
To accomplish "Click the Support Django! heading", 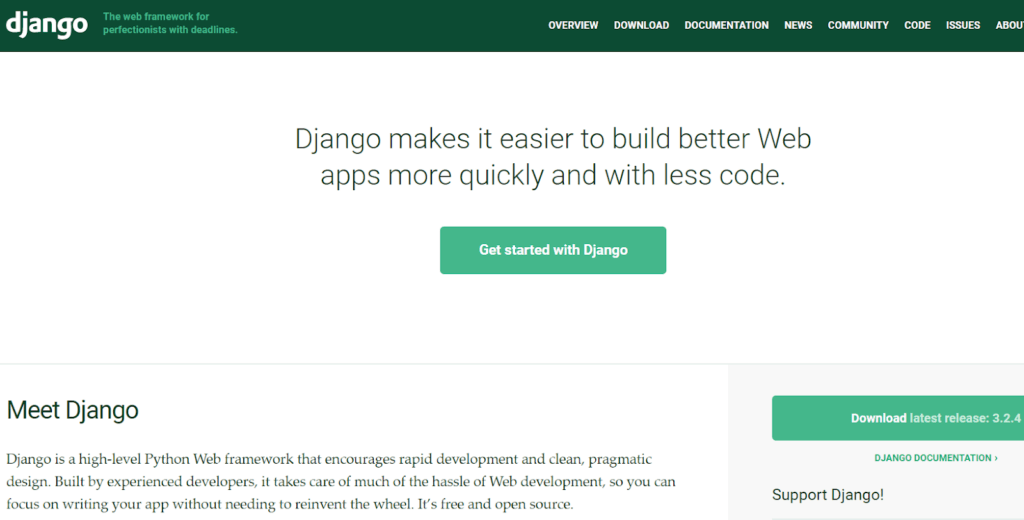I will (x=827, y=495).
